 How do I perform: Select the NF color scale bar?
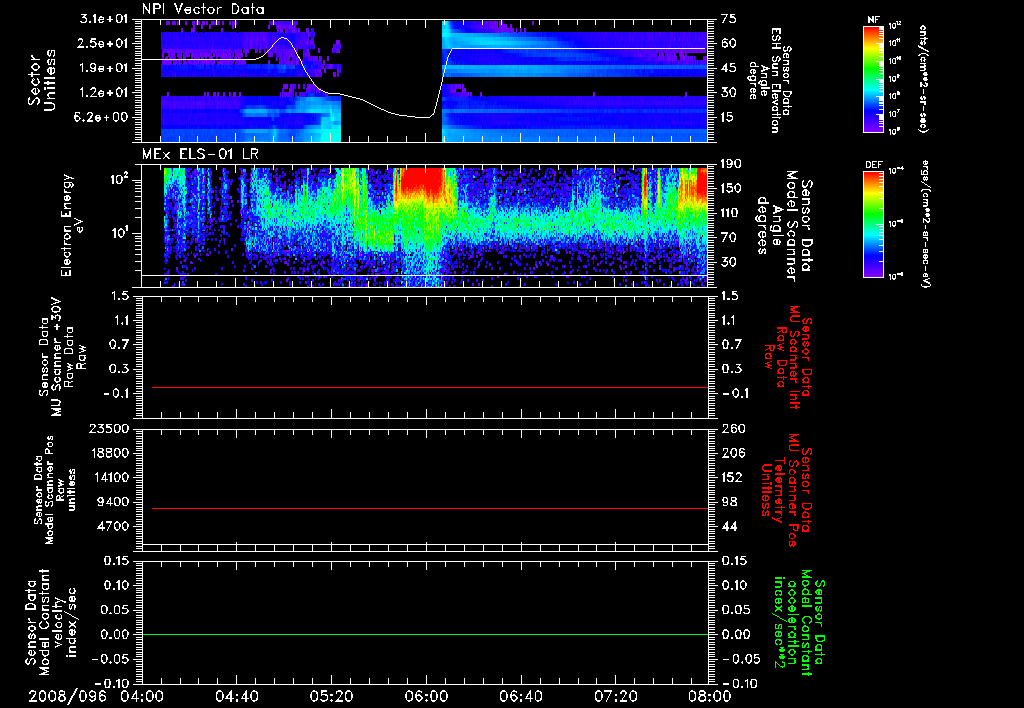[874, 78]
